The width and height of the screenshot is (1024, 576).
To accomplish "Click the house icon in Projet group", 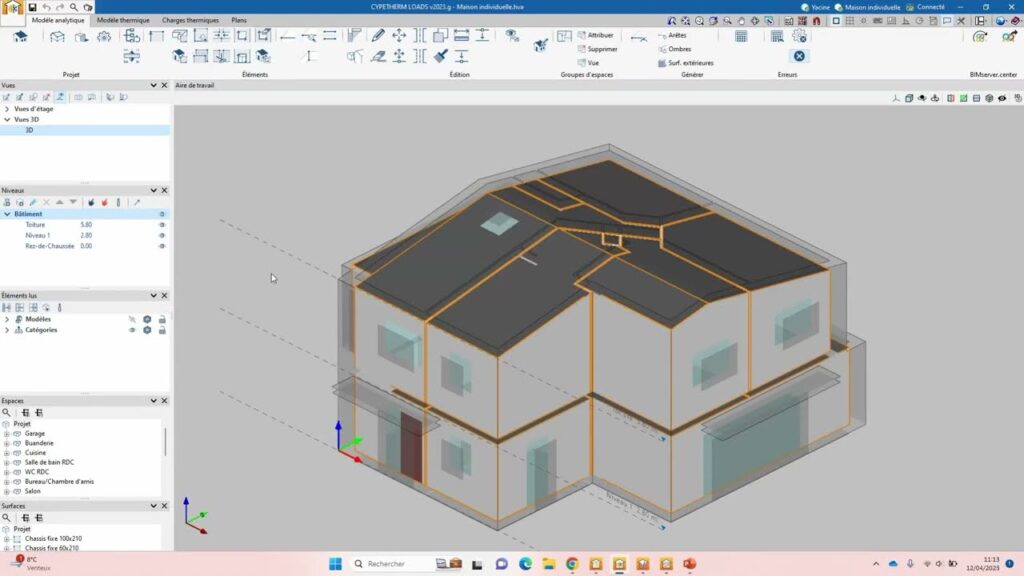I will (x=20, y=37).
